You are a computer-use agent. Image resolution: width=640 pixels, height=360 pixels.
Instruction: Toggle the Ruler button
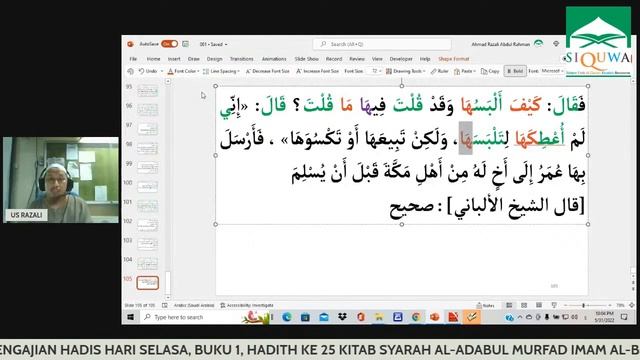[440, 71]
